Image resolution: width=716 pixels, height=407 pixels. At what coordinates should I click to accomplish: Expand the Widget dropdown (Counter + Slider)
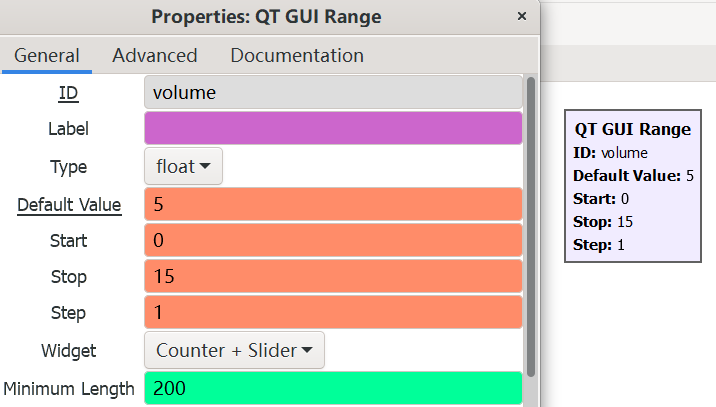(234, 350)
